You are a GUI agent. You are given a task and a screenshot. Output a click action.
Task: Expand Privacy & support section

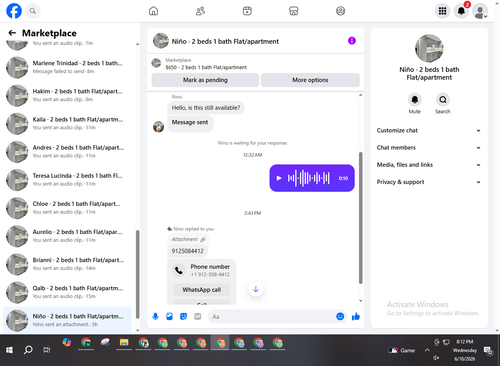pyautogui.click(x=429, y=182)
